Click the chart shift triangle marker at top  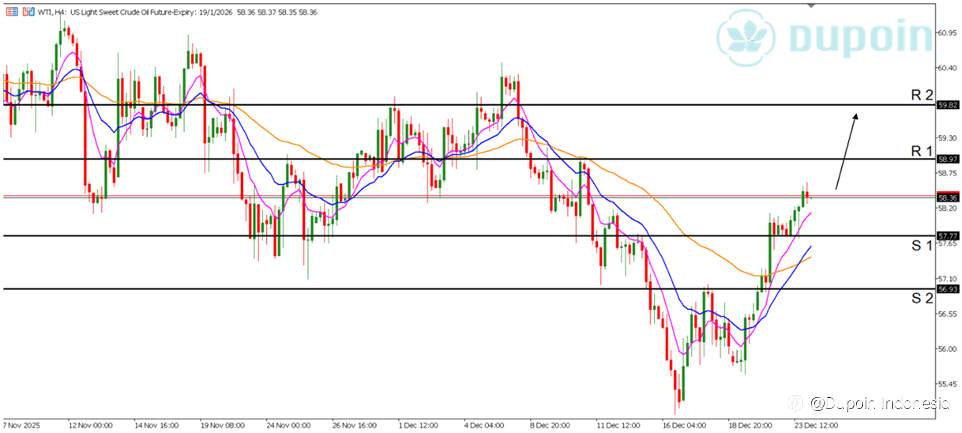point(812,5)
